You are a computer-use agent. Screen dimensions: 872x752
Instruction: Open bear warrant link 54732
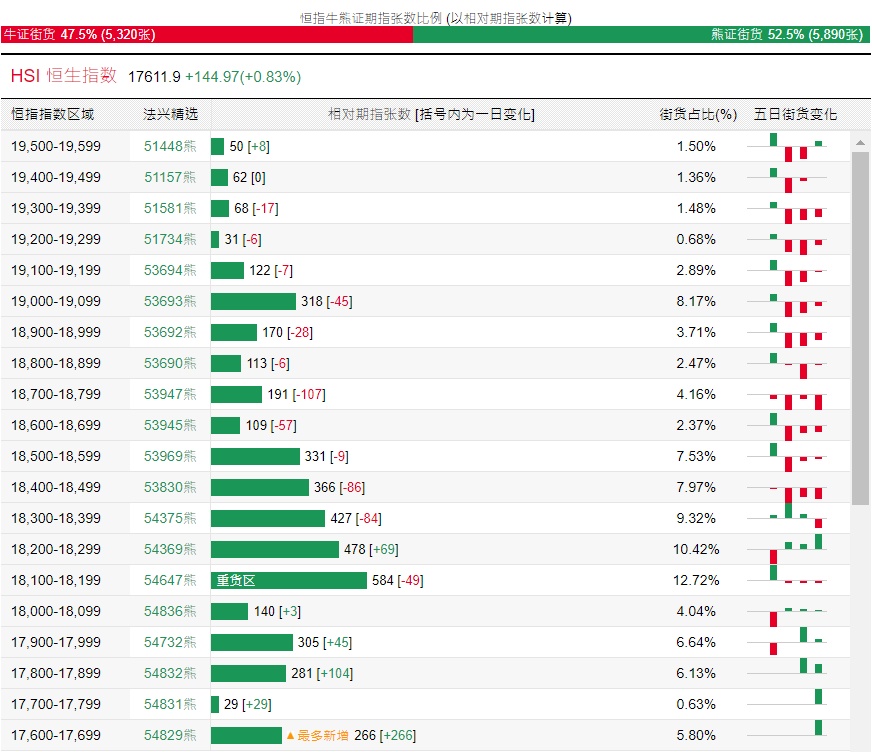170,642
